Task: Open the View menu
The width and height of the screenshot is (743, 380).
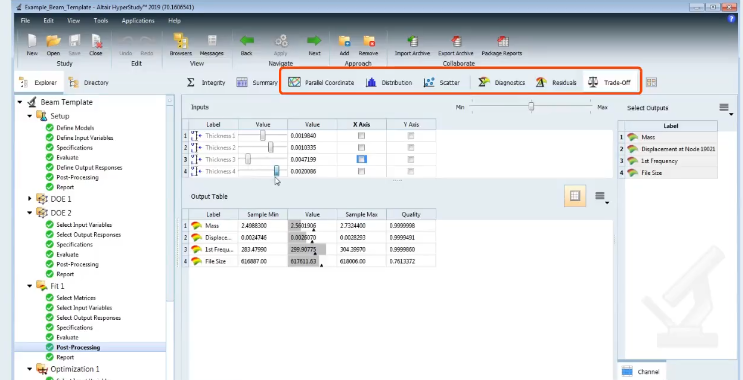Action: (73, 21)
